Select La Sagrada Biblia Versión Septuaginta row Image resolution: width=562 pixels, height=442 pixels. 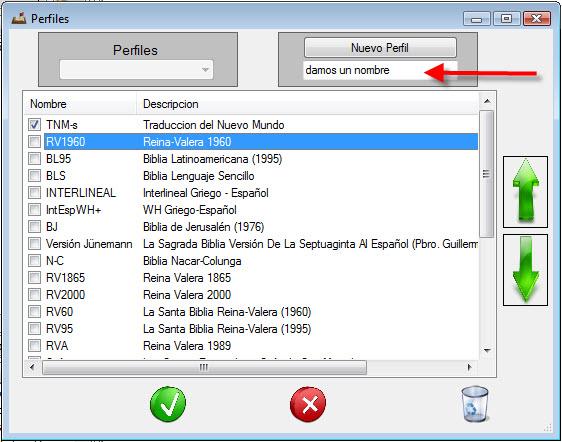[251, 244]
